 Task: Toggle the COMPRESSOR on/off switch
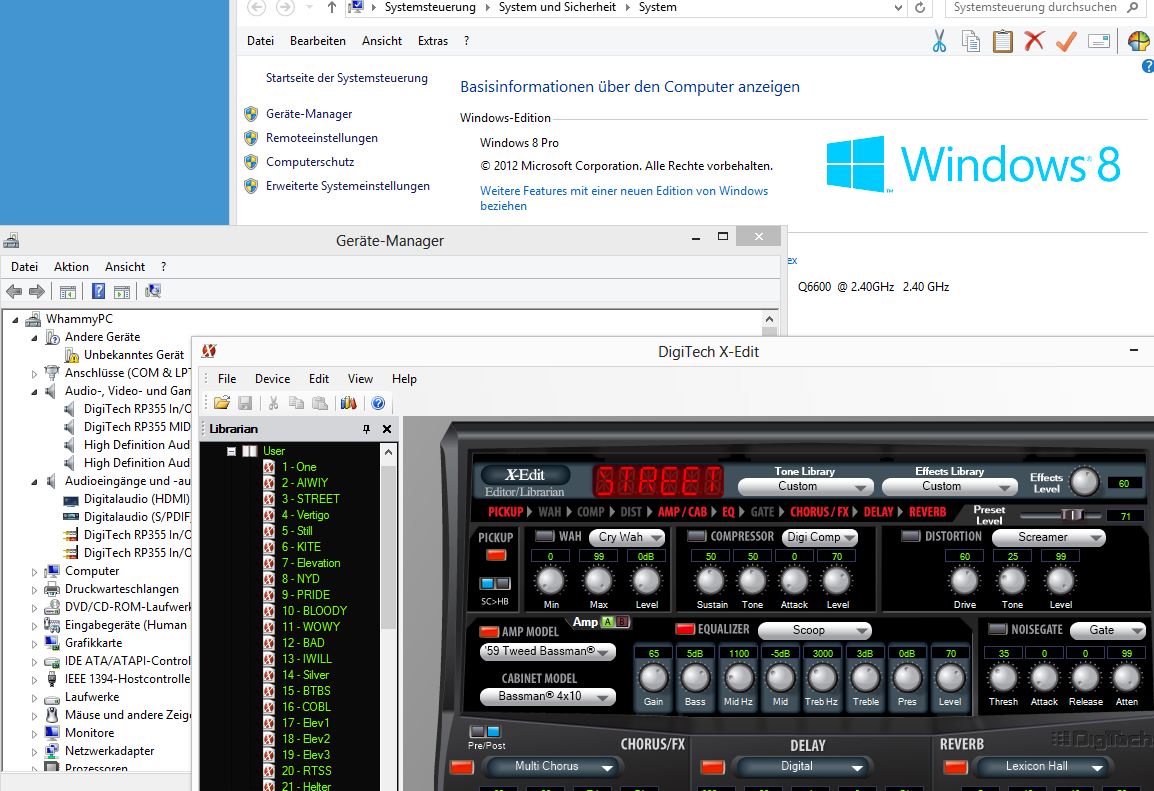(696, 536)
